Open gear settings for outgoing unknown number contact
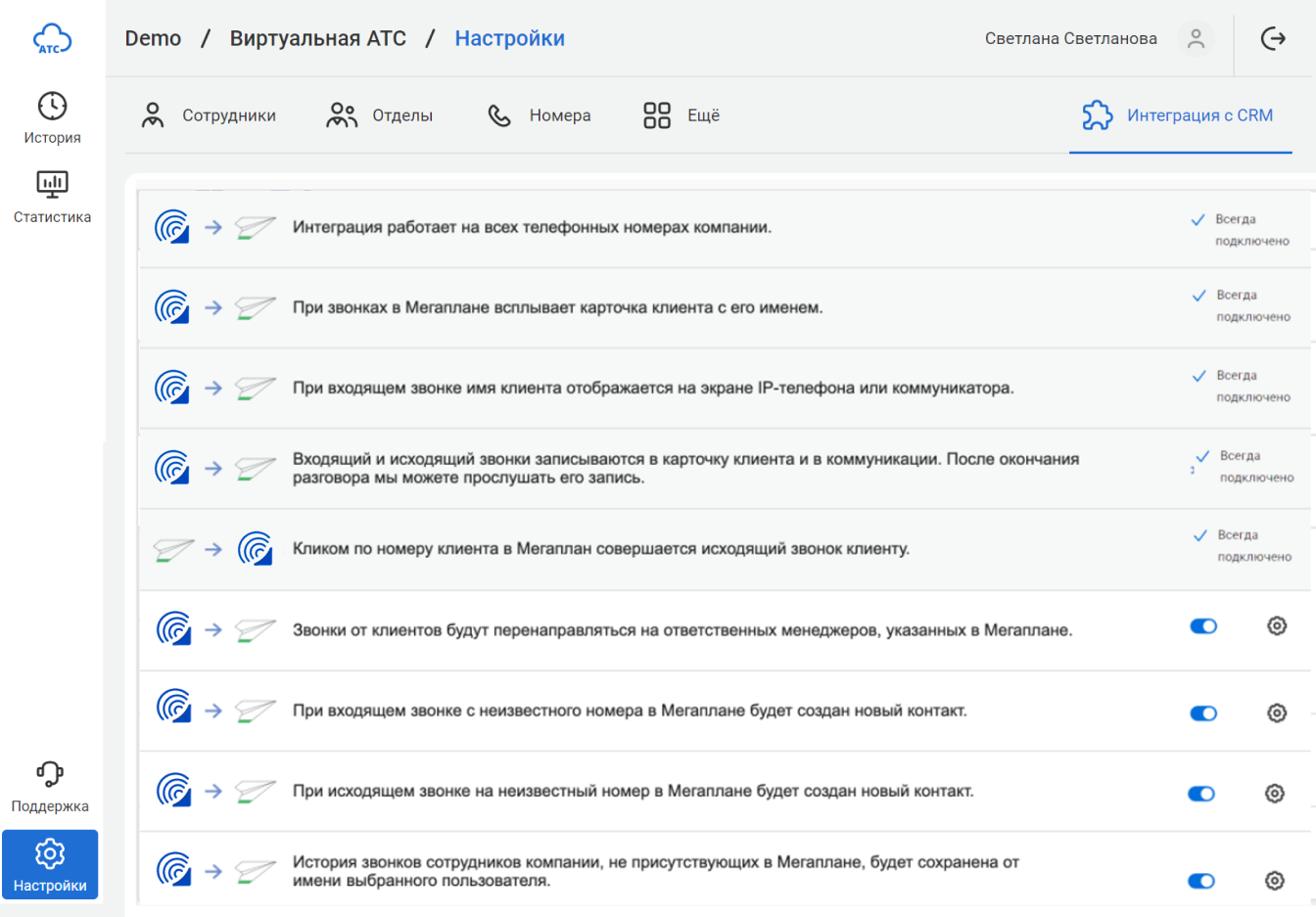 [x=1275, y=794]
